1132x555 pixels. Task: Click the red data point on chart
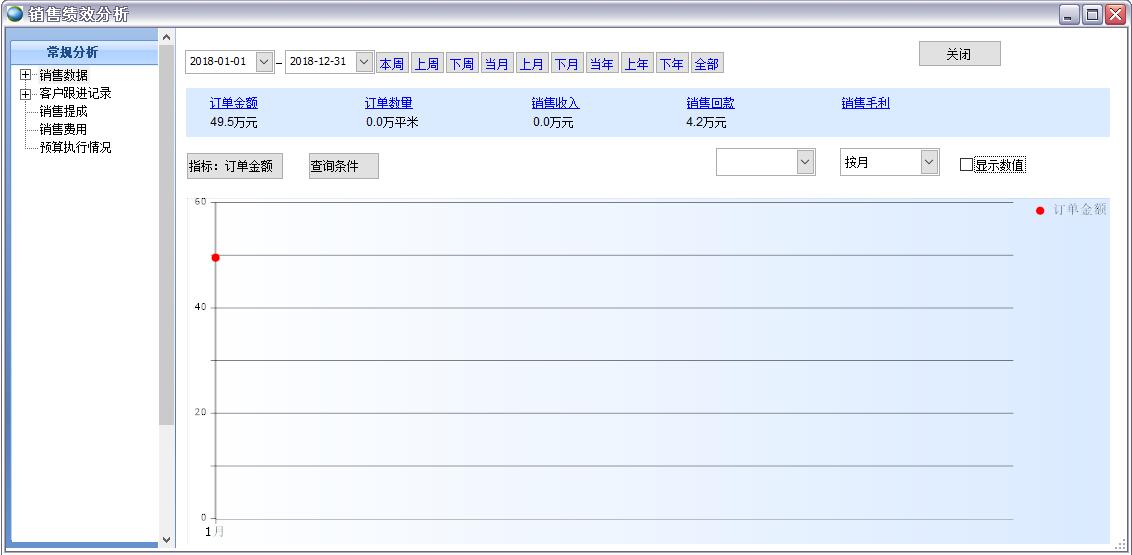(x=215, y=257)
